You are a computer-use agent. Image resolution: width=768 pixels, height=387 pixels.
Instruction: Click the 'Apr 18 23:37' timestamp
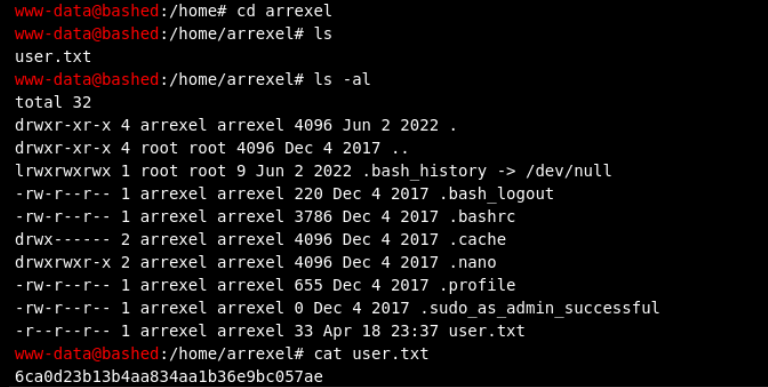381,331
